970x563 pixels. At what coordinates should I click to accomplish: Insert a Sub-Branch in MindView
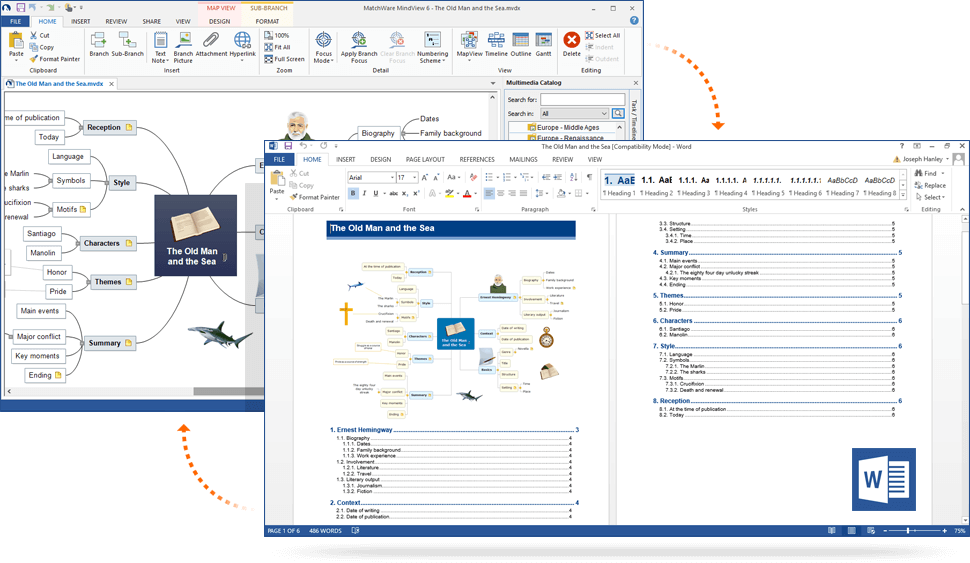click(127, 45)
